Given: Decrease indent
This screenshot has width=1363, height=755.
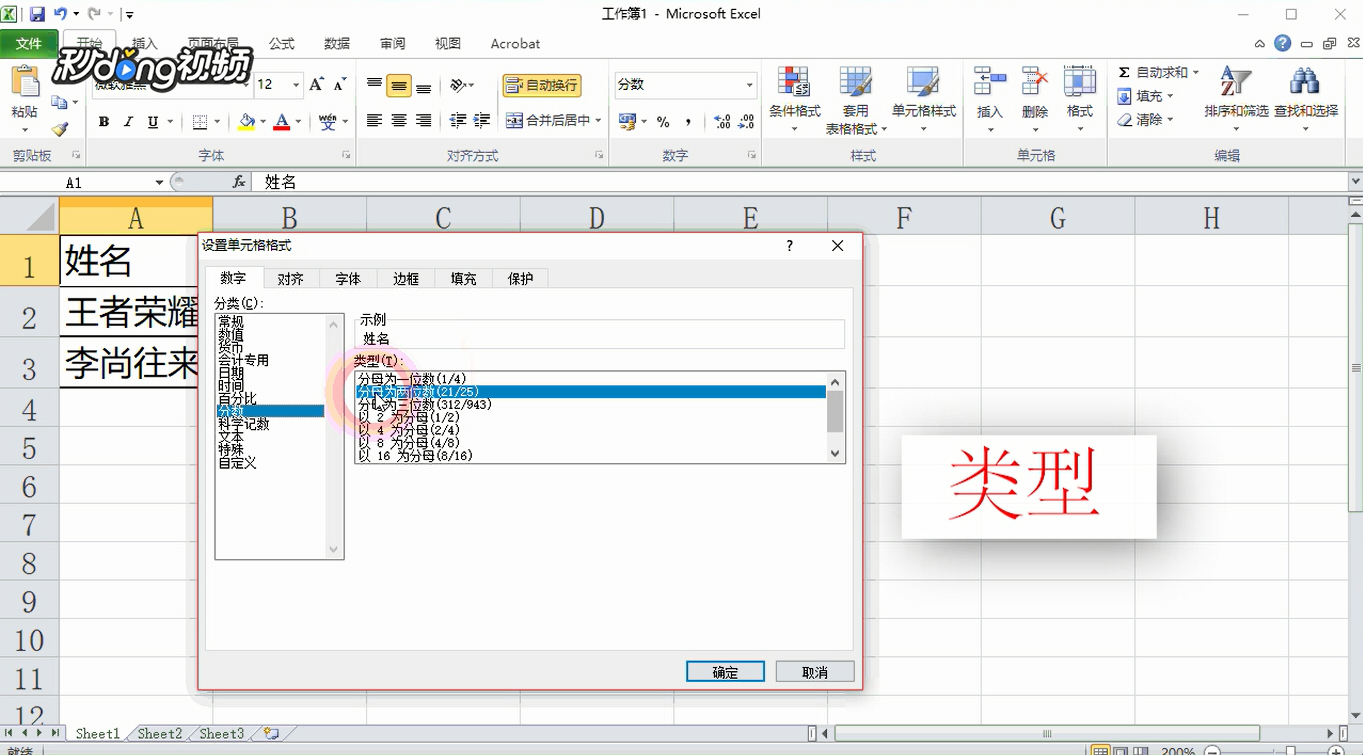Looking at the screenshot, I should point(458,121).
